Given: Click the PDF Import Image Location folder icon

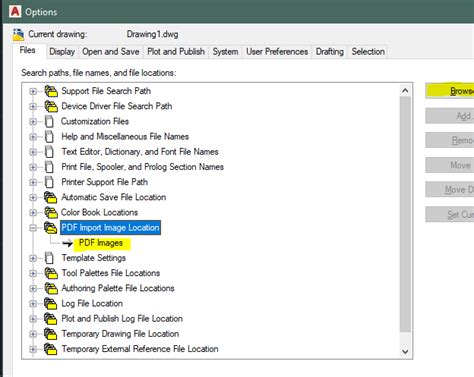Looking at the screenshot, I should [51, 228].
